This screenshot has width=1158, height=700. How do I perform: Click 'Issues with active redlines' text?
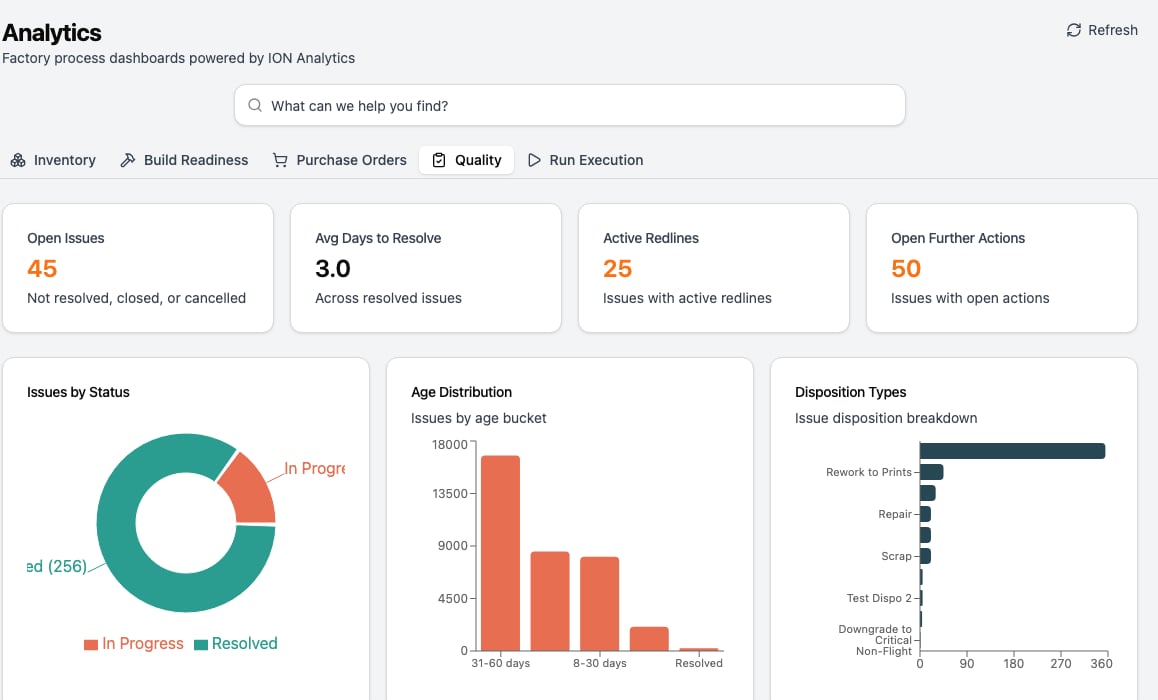(x=688, y=298)
